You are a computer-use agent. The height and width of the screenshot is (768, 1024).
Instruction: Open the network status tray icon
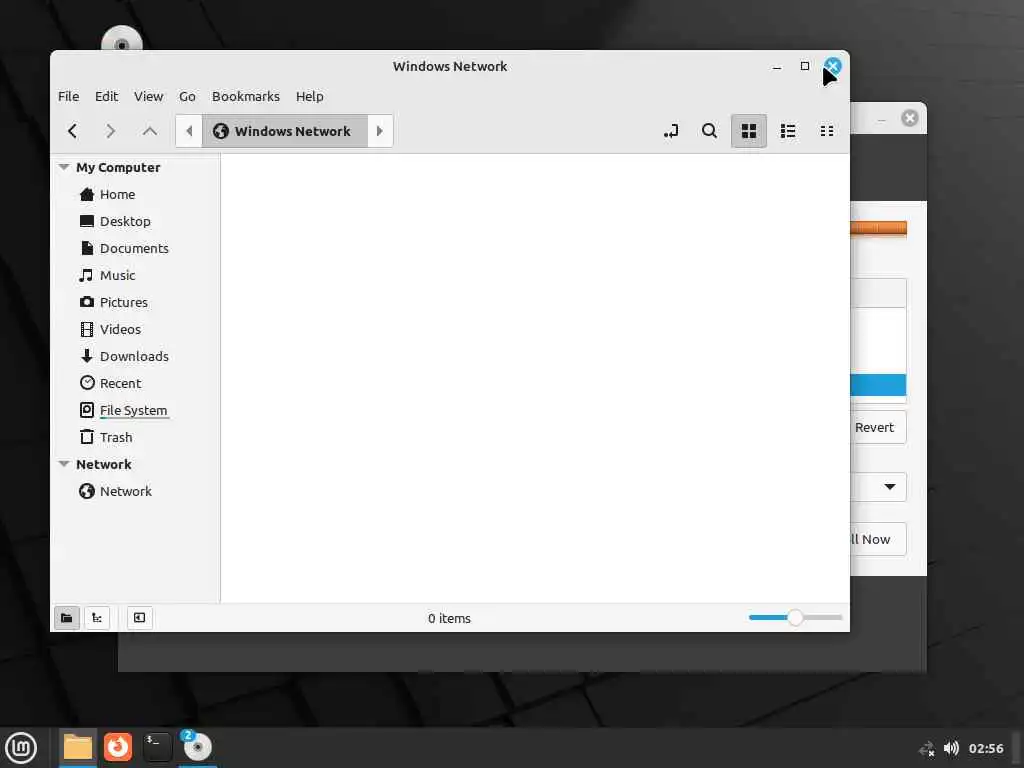coord(927,748)
